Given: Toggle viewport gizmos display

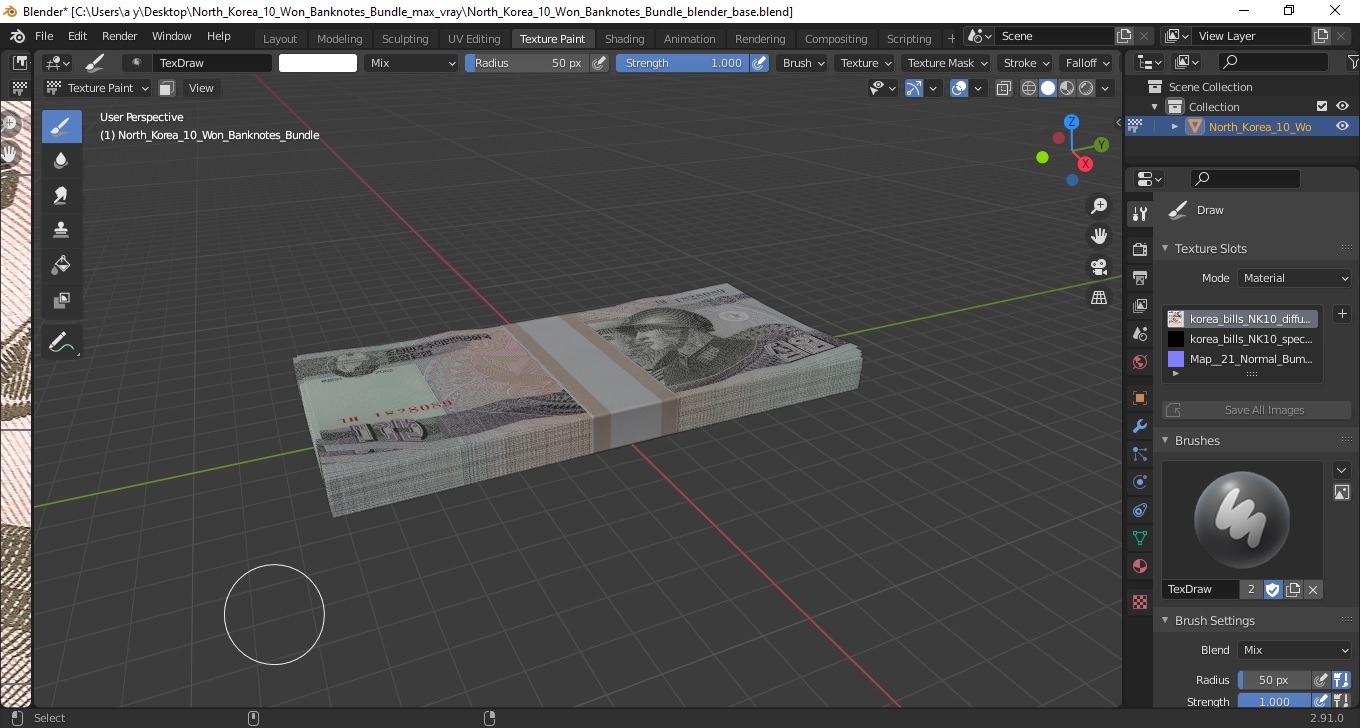Looking at the screenshot, I should click(913, 88).
